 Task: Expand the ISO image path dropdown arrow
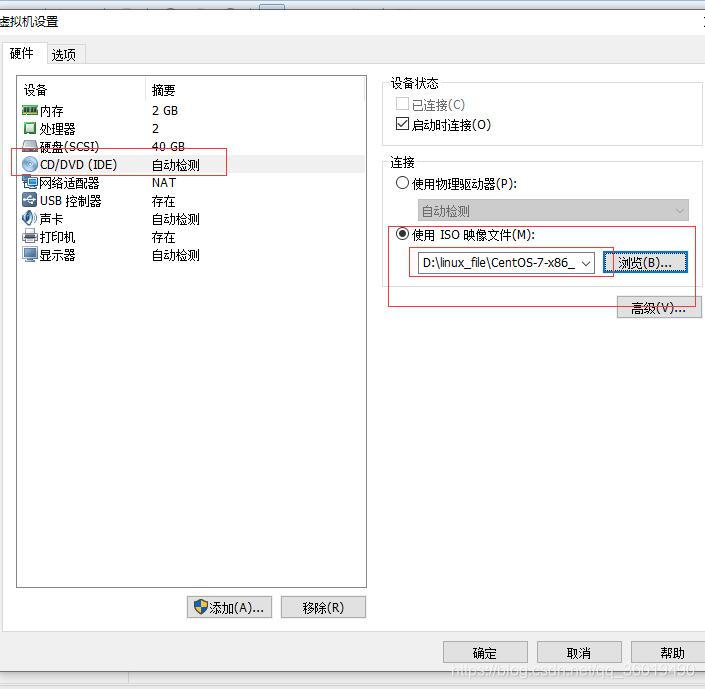click(586, 263)
